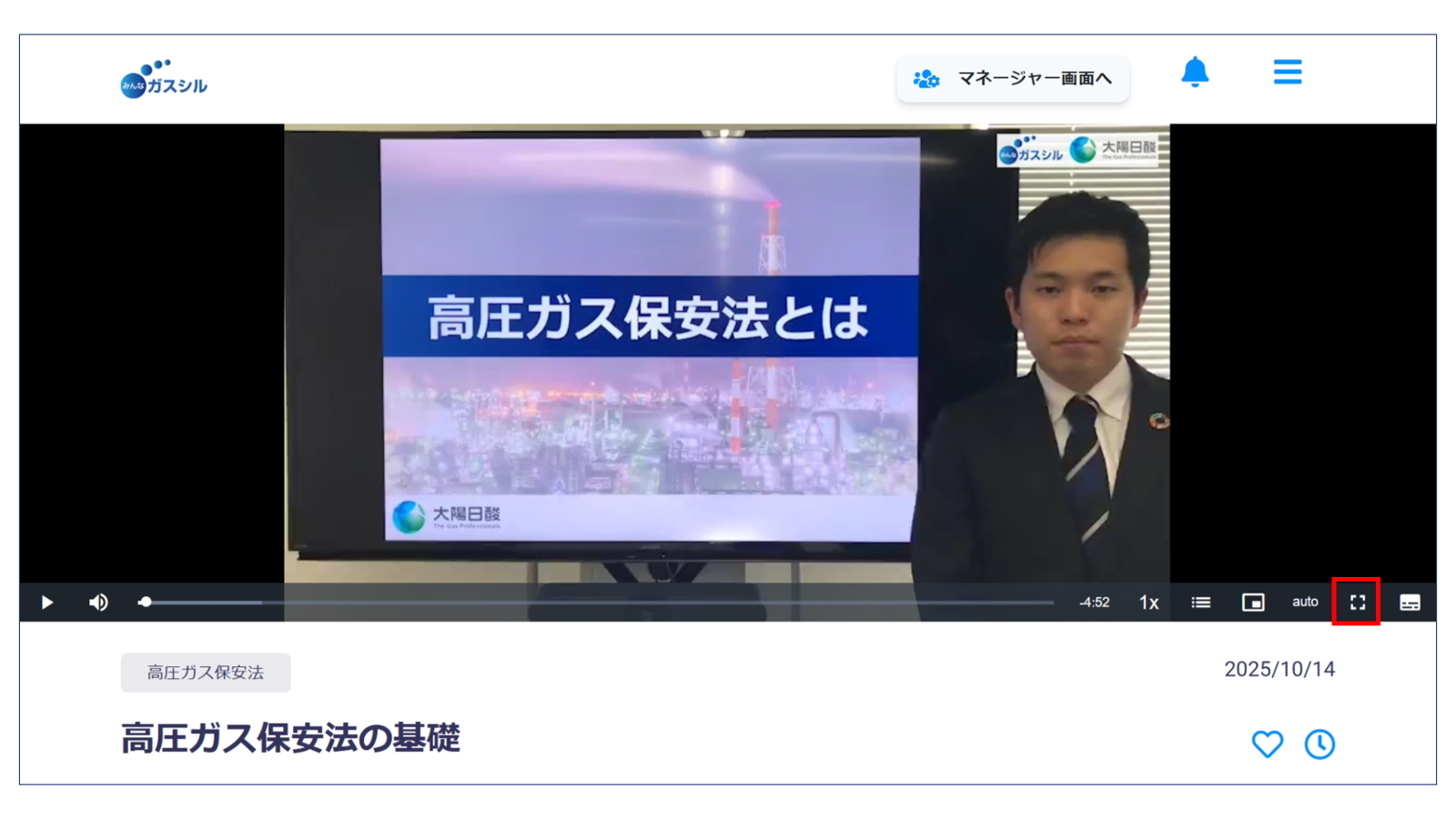Open the watch history clock icon

(1319, 744)
